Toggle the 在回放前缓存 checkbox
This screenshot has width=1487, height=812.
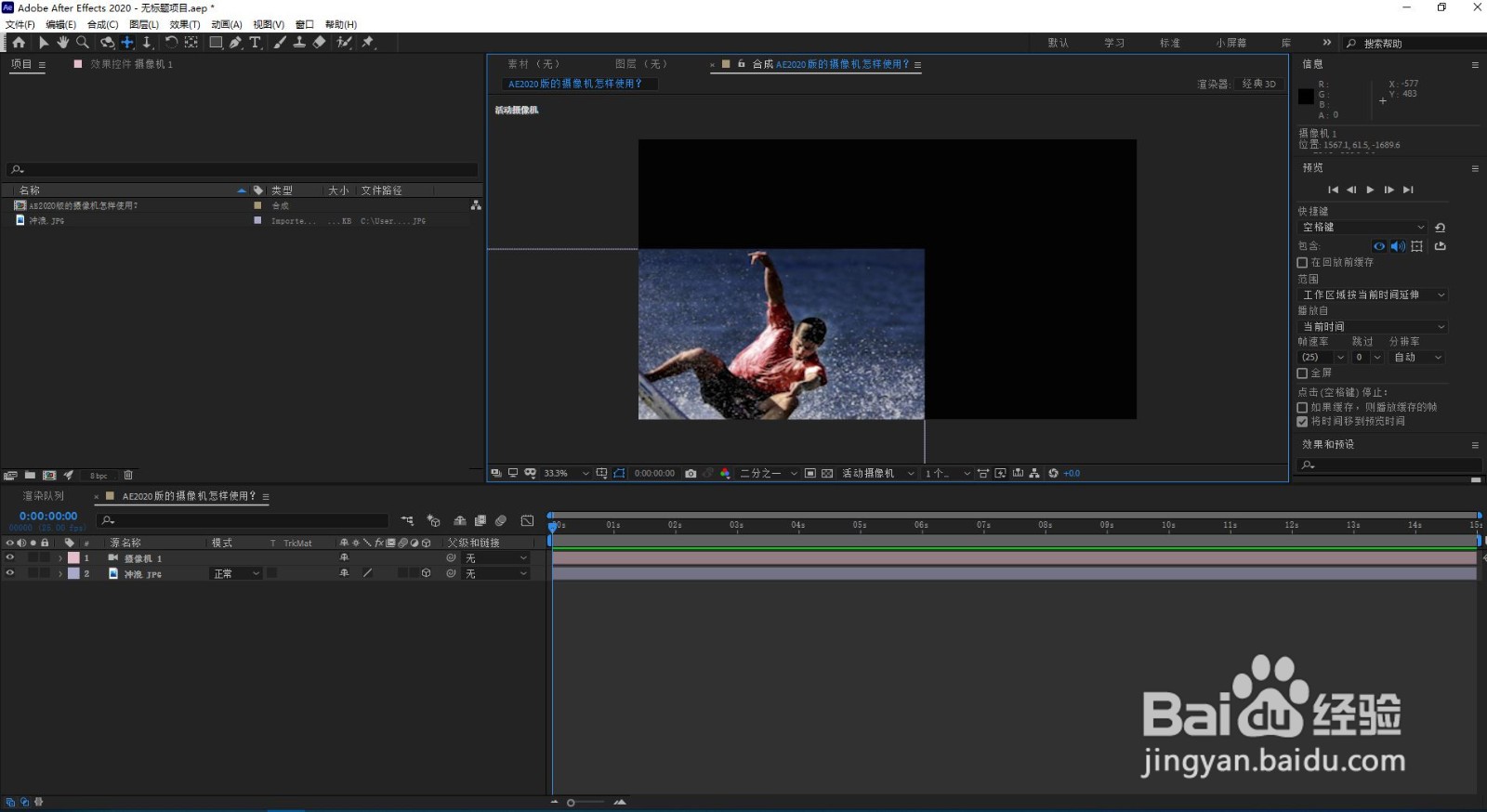coord(1302,263)
